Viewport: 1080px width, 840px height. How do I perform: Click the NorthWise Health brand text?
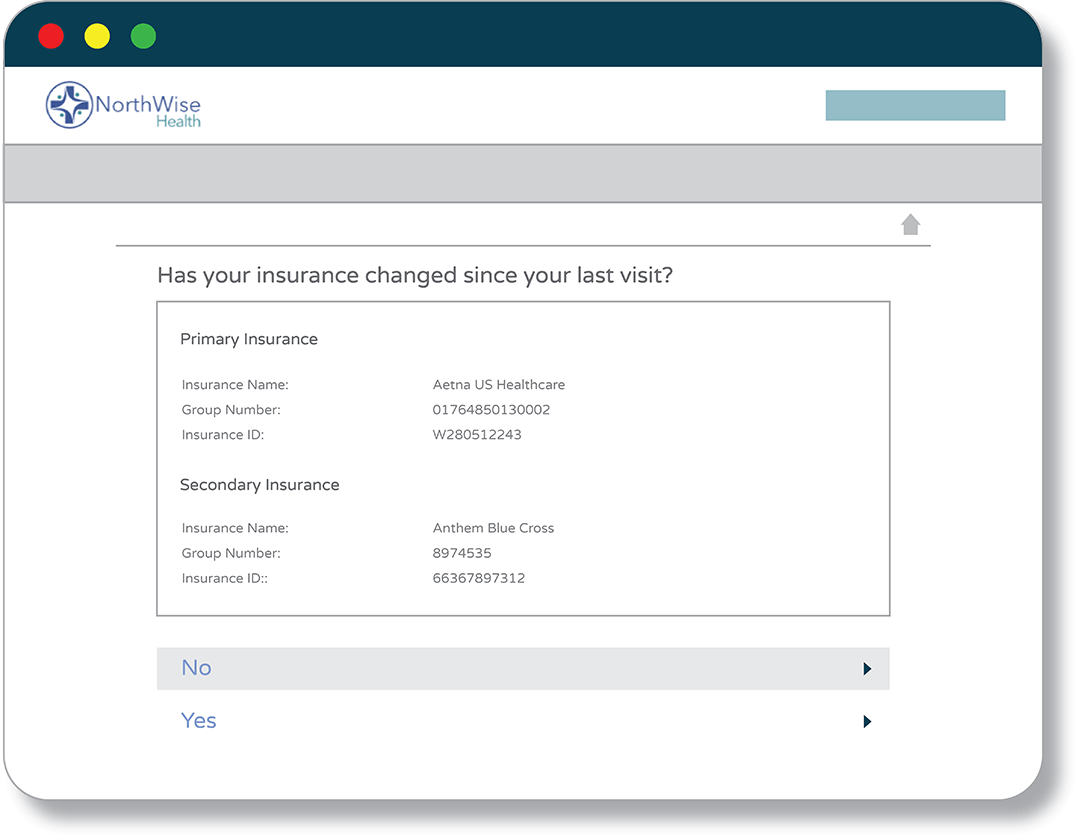[148, 108]
